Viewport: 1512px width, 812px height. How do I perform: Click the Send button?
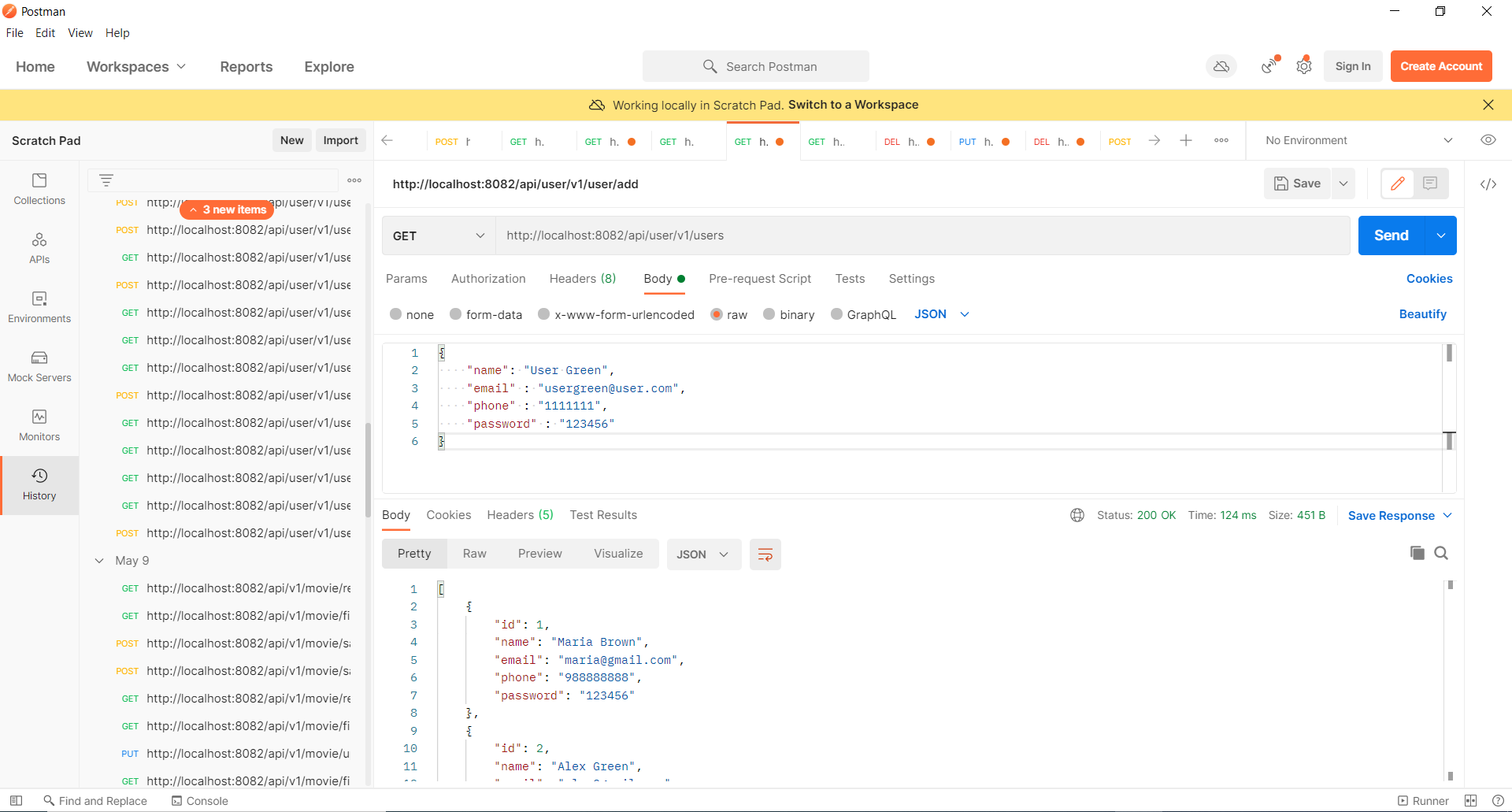click(1392, 235)
